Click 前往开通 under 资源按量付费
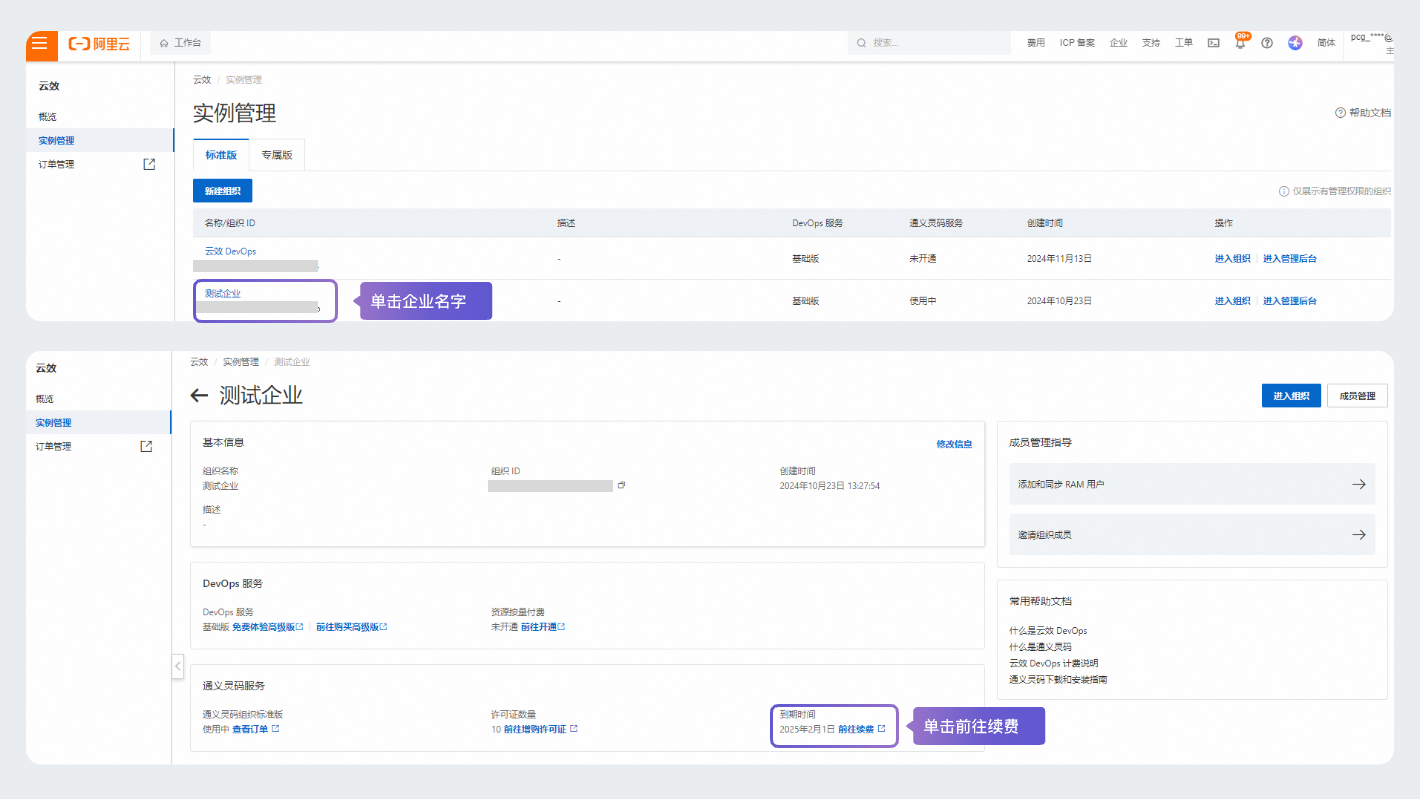 coord(543,627)
